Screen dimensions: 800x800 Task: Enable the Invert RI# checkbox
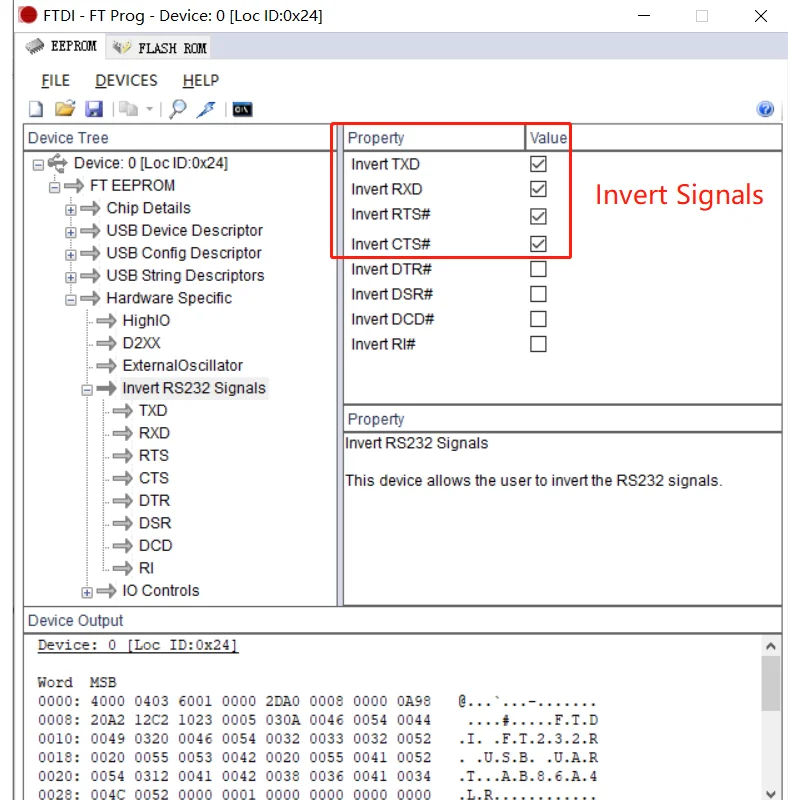538,344
